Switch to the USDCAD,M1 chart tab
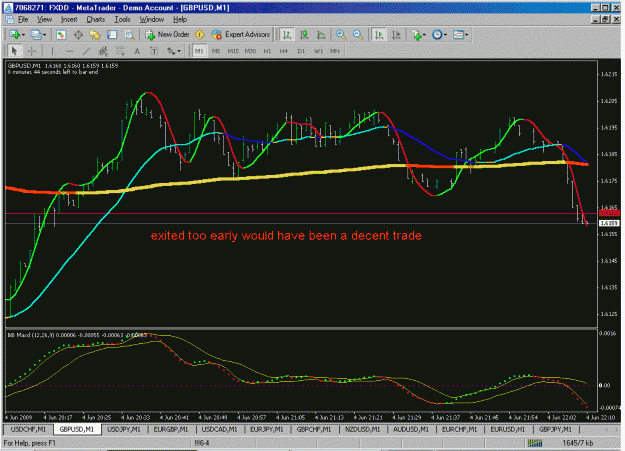This screenshot has width=625, height=451. (219, 429)
